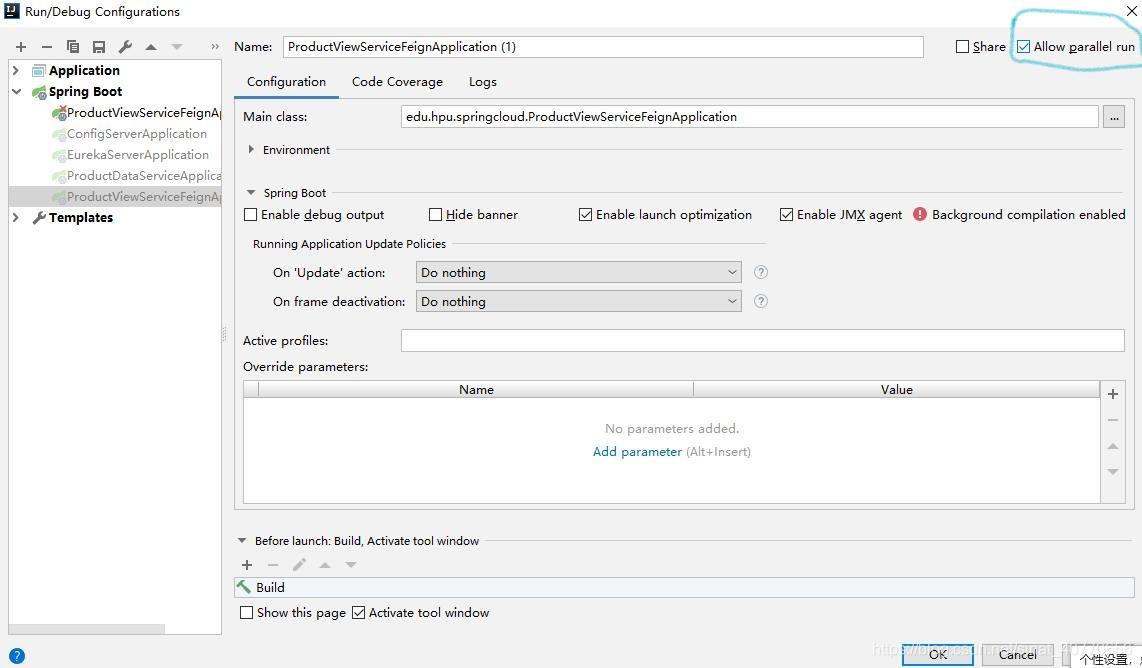
Task: Open edit templates wrench icon
Action: [x=125, y=47]
